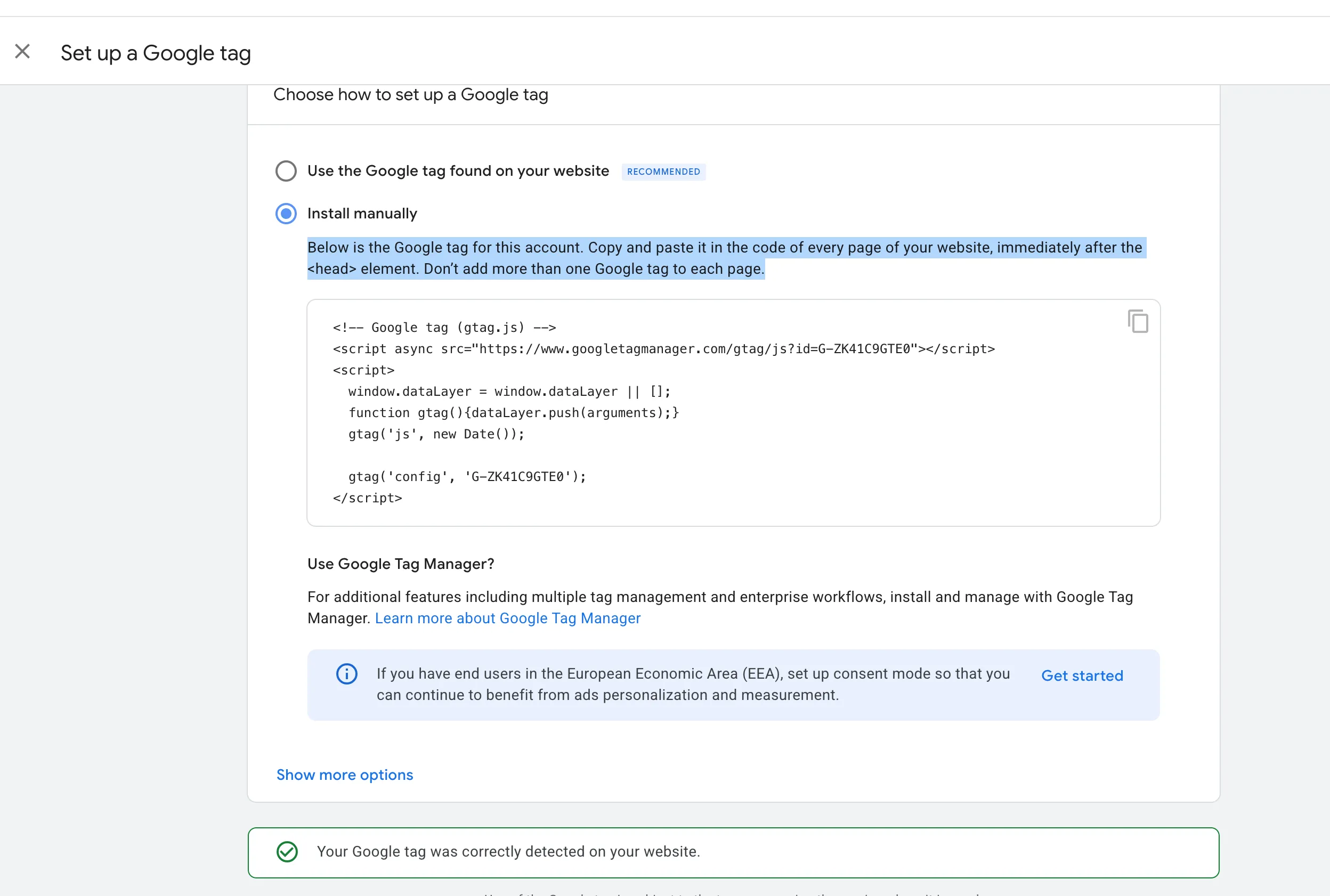The height and width of the screenshot is (896, 1330).
Task: Copy the Google tag code snippet
Action: tap(1138, 321)
